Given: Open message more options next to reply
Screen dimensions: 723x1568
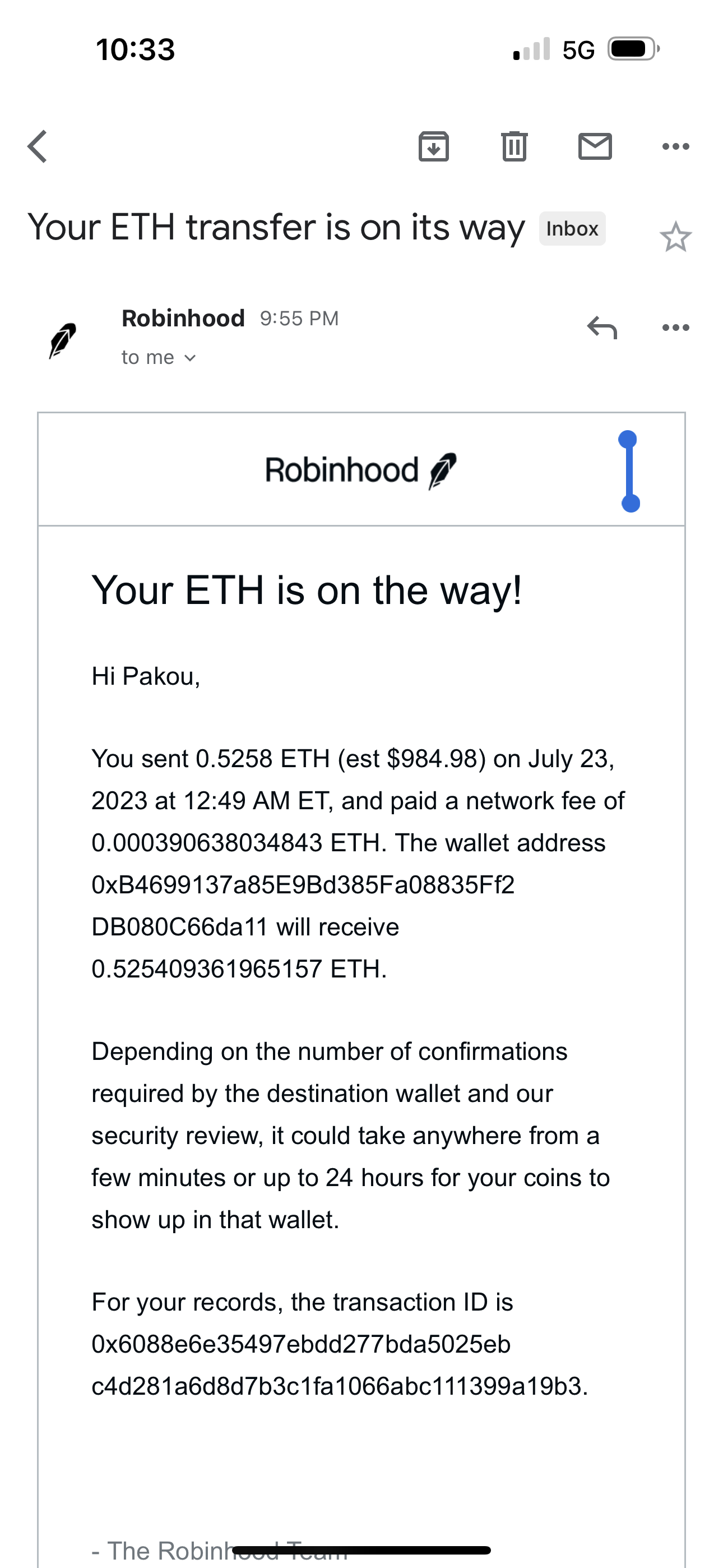Looking at the screenshot, I should [x=675, y=328].
